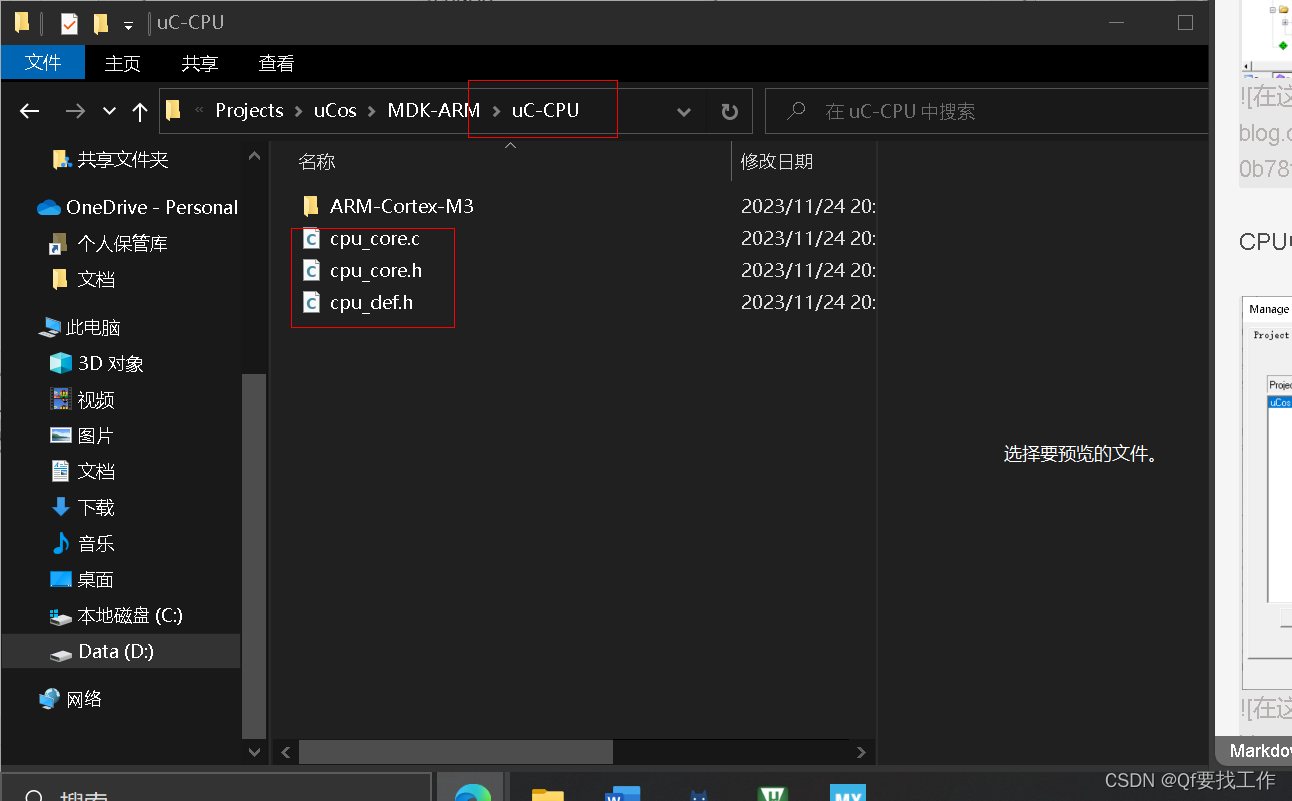This screenshot has width=1292, height=801.
Task: Click uC-CPU in the address path
Action: tap(545, 110)
